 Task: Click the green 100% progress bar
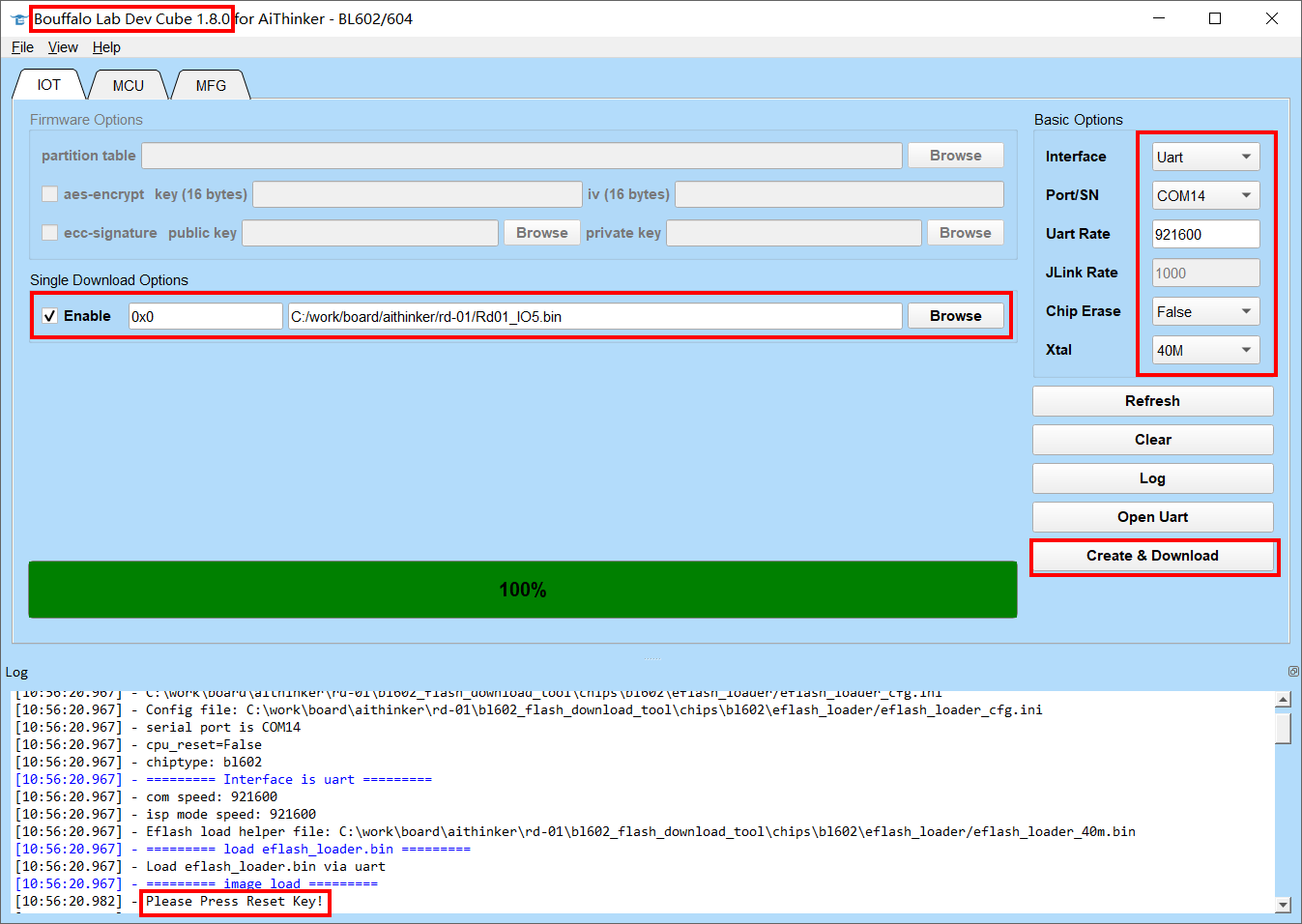(523, 590)
